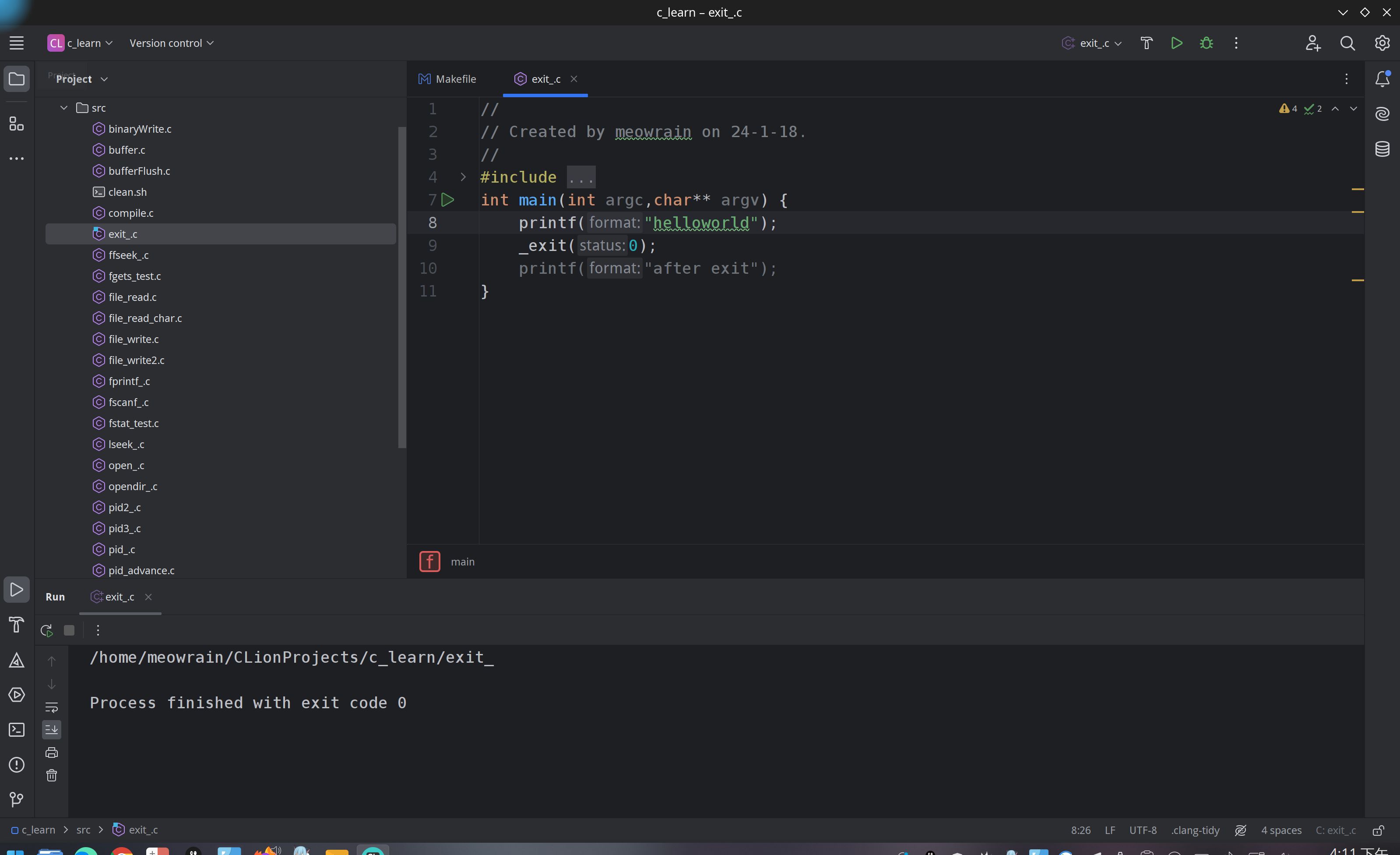Open the Database tool window

[1382, 149]
